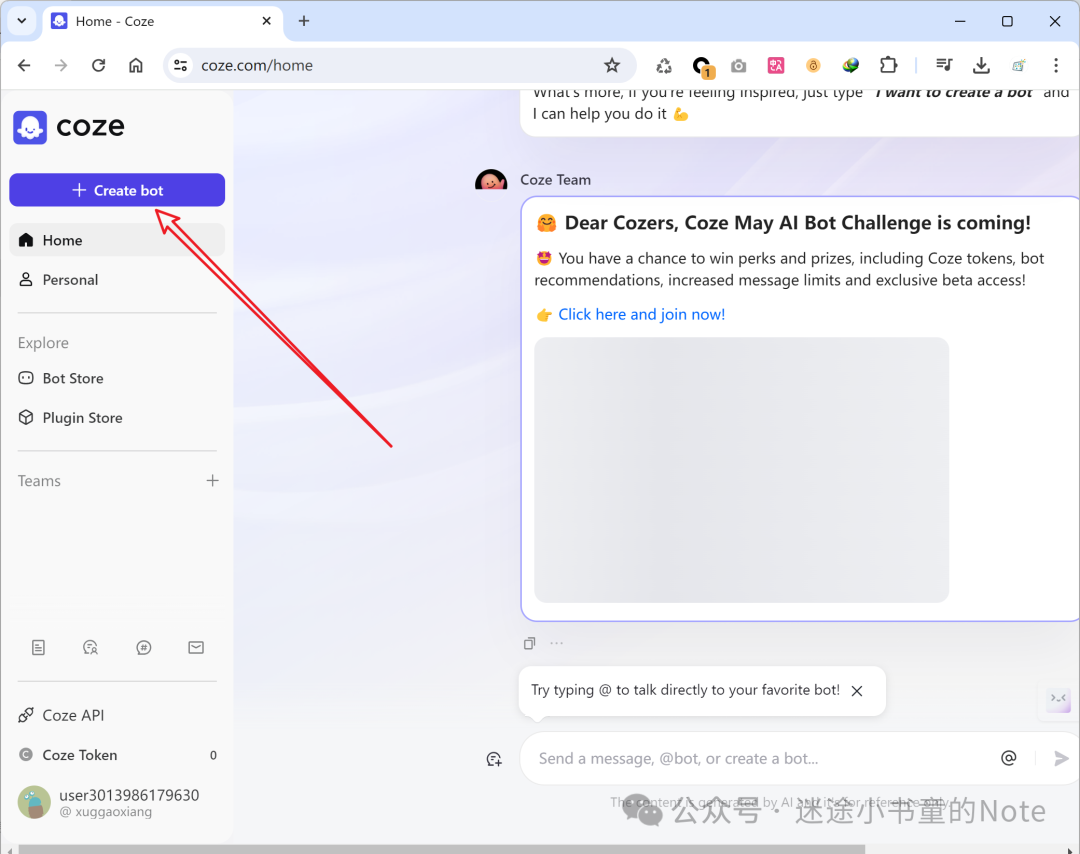Click the Teams section label
Viewport: 1080px width, 854px height.
click(39, 481)
